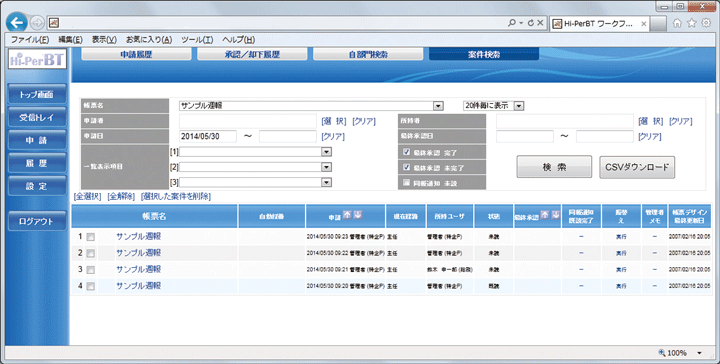This screenshot has width=720, height=364.
Task: Click the 申請日 start date field 2014/05/30
Action: (x=208, y=136)
